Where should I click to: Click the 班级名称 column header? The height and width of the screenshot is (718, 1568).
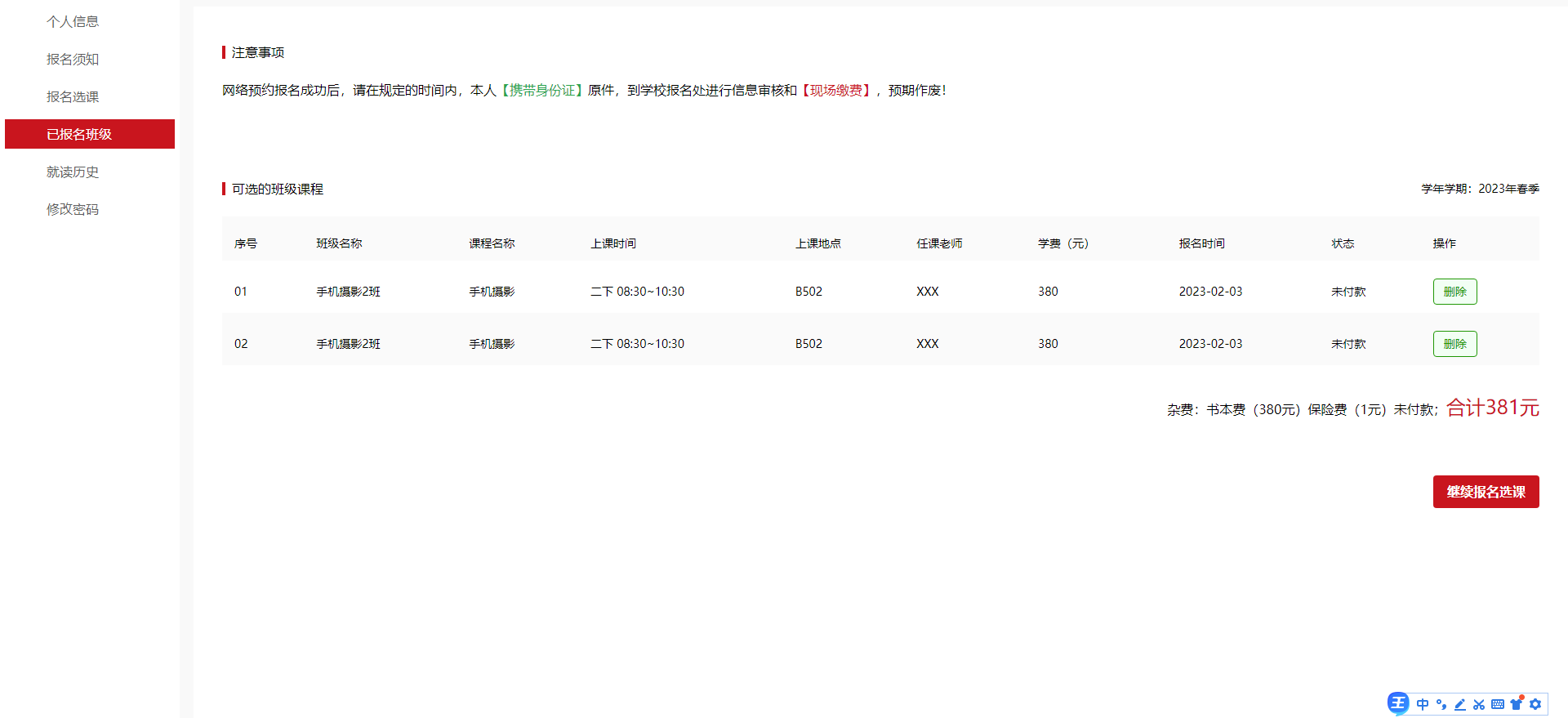339,243
